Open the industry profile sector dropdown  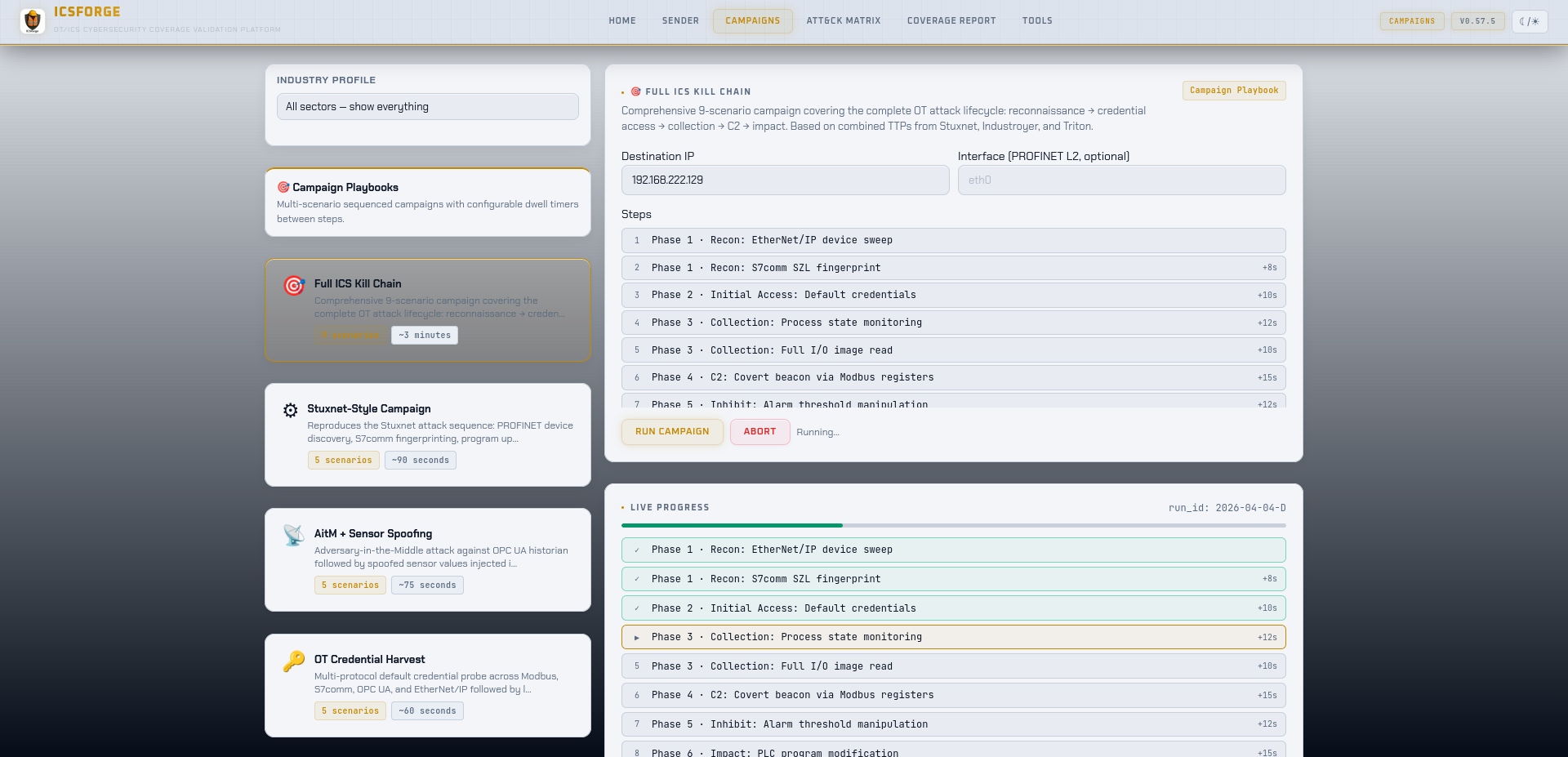[427, 106]
